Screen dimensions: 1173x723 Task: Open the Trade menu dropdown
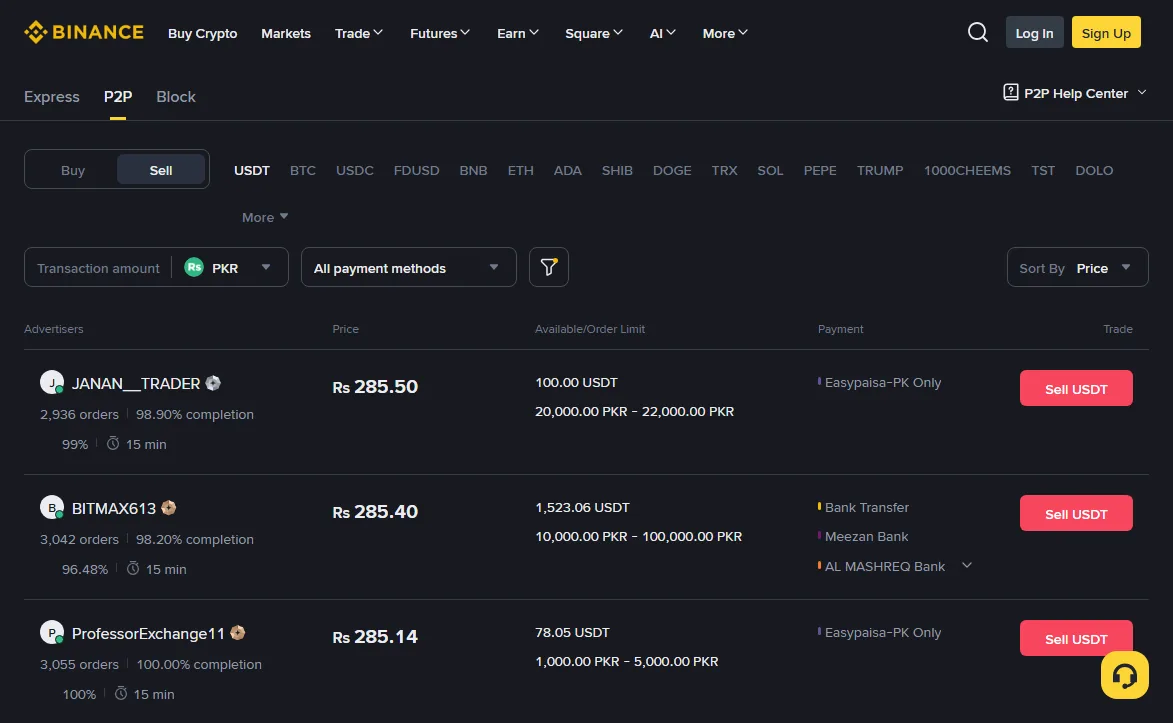pos(359,33)
